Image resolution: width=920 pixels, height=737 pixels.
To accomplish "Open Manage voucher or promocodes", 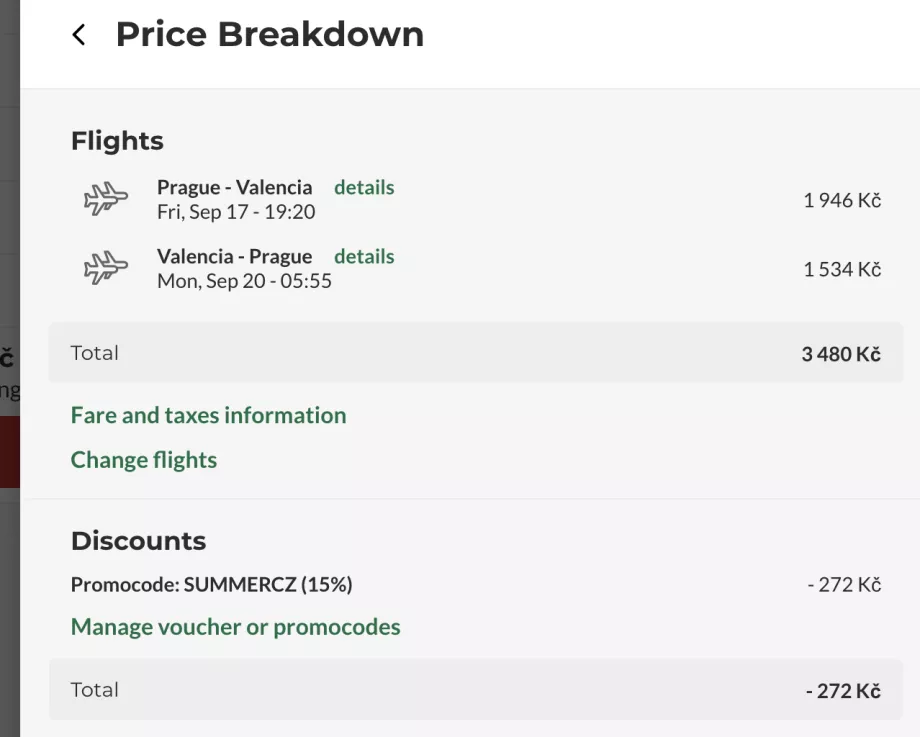I will [235, 626].
